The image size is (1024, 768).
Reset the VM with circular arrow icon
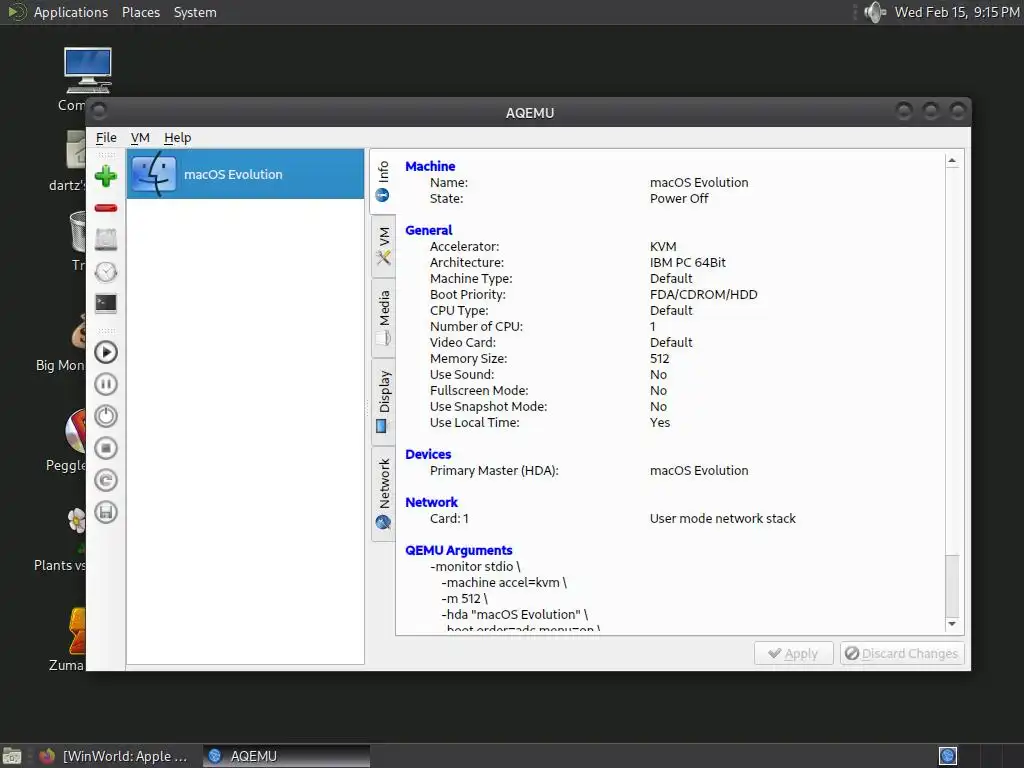click(106, 480)
